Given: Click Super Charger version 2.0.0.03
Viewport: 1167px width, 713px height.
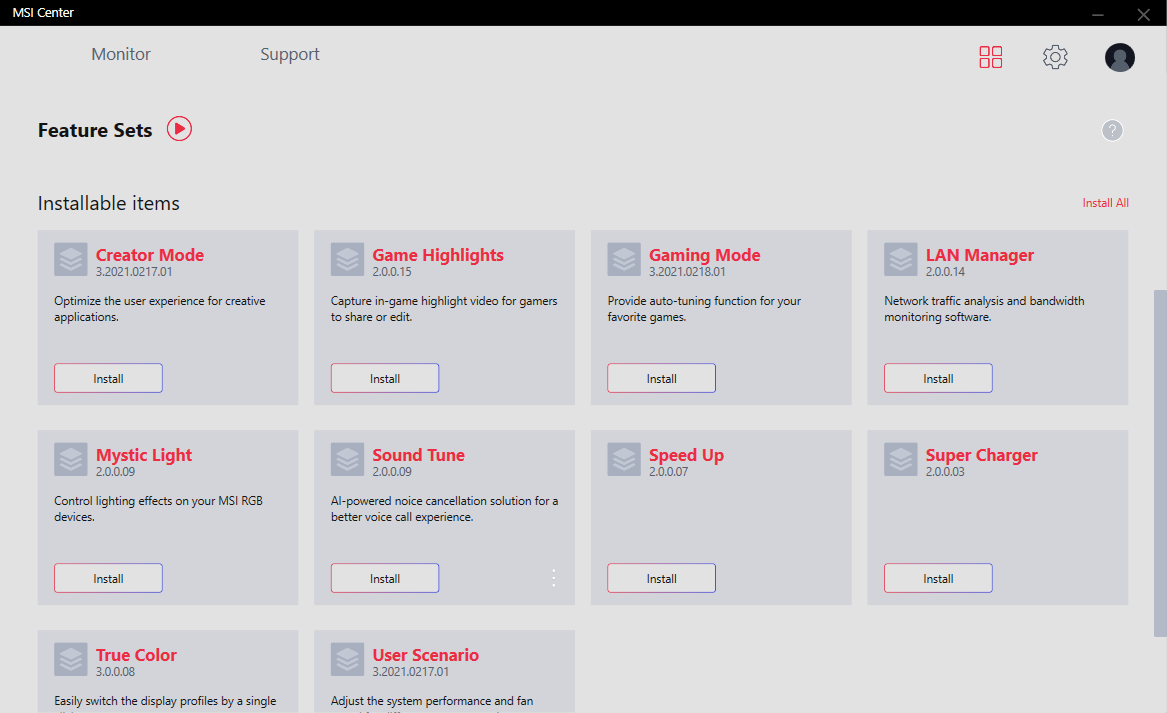Looking at the screenshot, I should [x=945, y=472].
